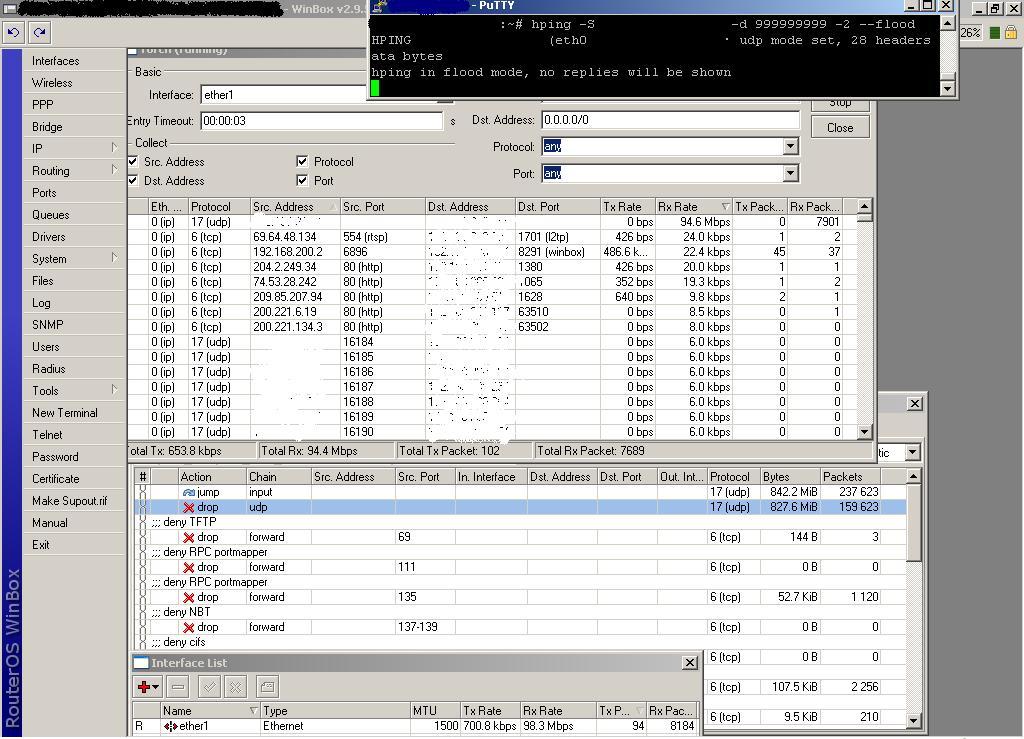1024x739 pixels.
Task: Select New Terminal from sidebar menu
Action: point(65,413)
